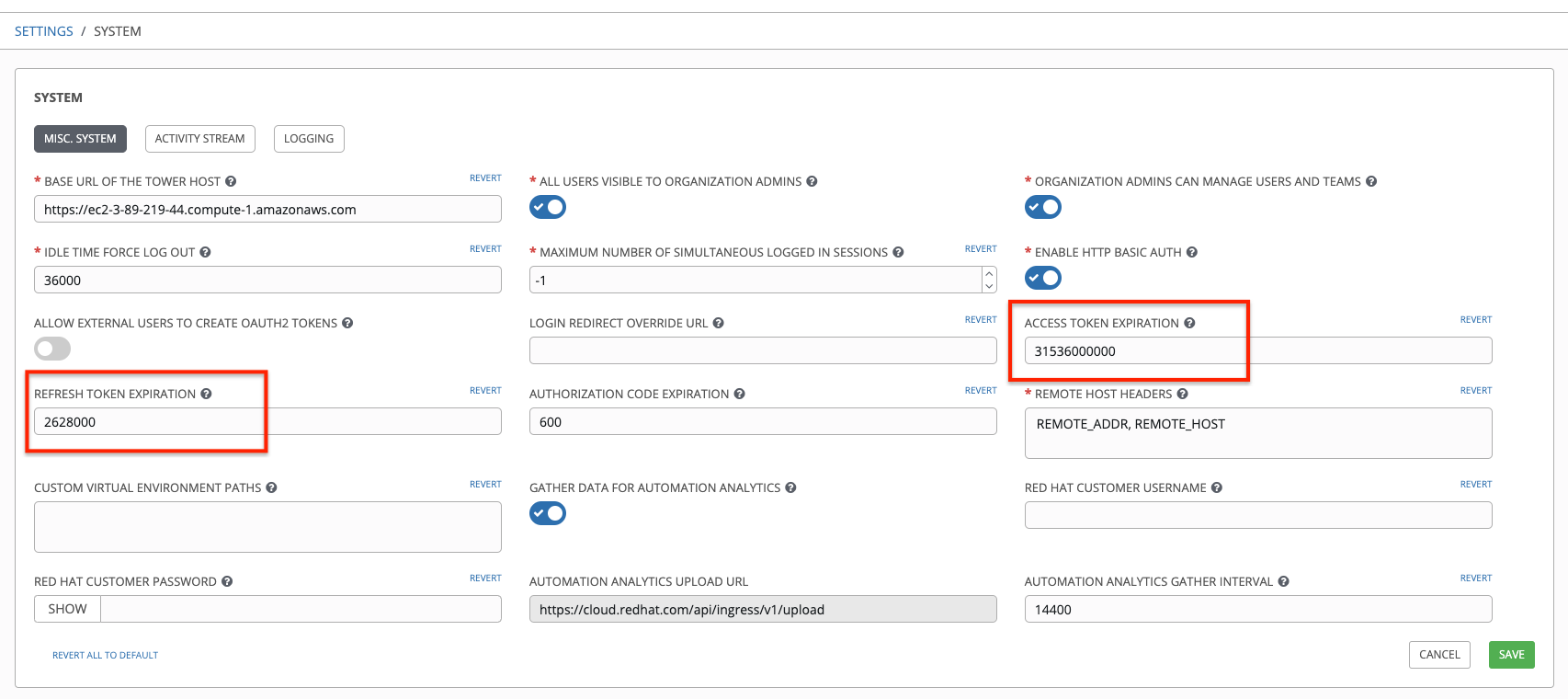Click help icon for Custom Virtual Environment Paths
Viewport: 1568px width, 699px height.
click(x=271, y=488)
